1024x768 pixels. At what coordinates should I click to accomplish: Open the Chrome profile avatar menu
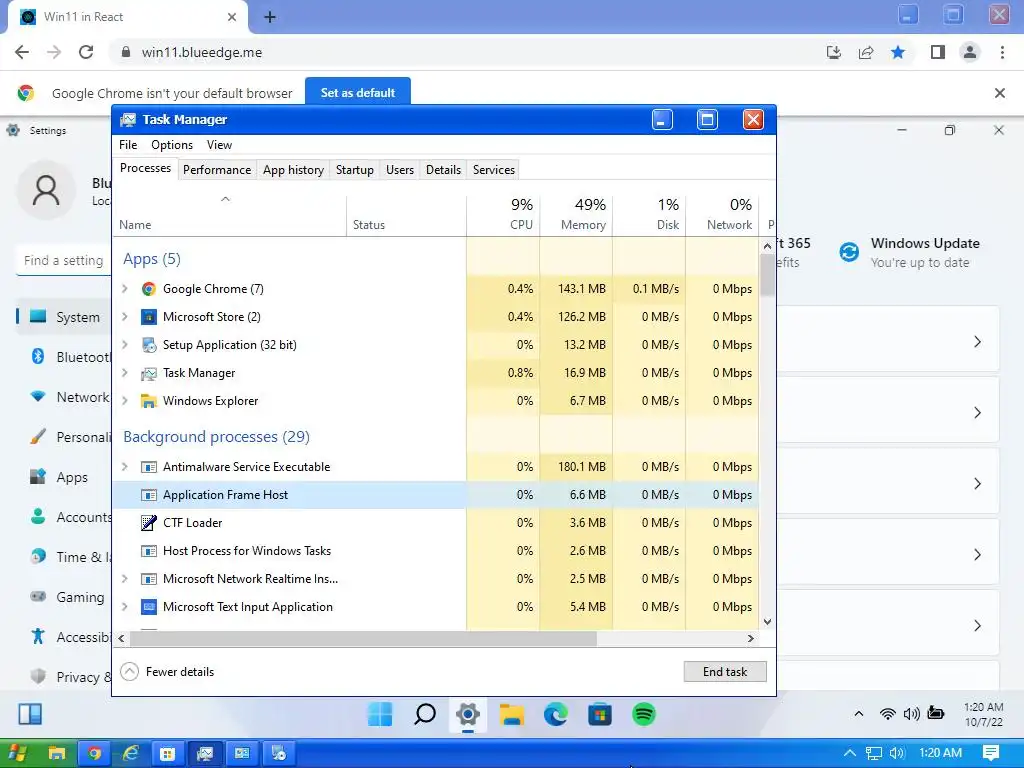970,52
